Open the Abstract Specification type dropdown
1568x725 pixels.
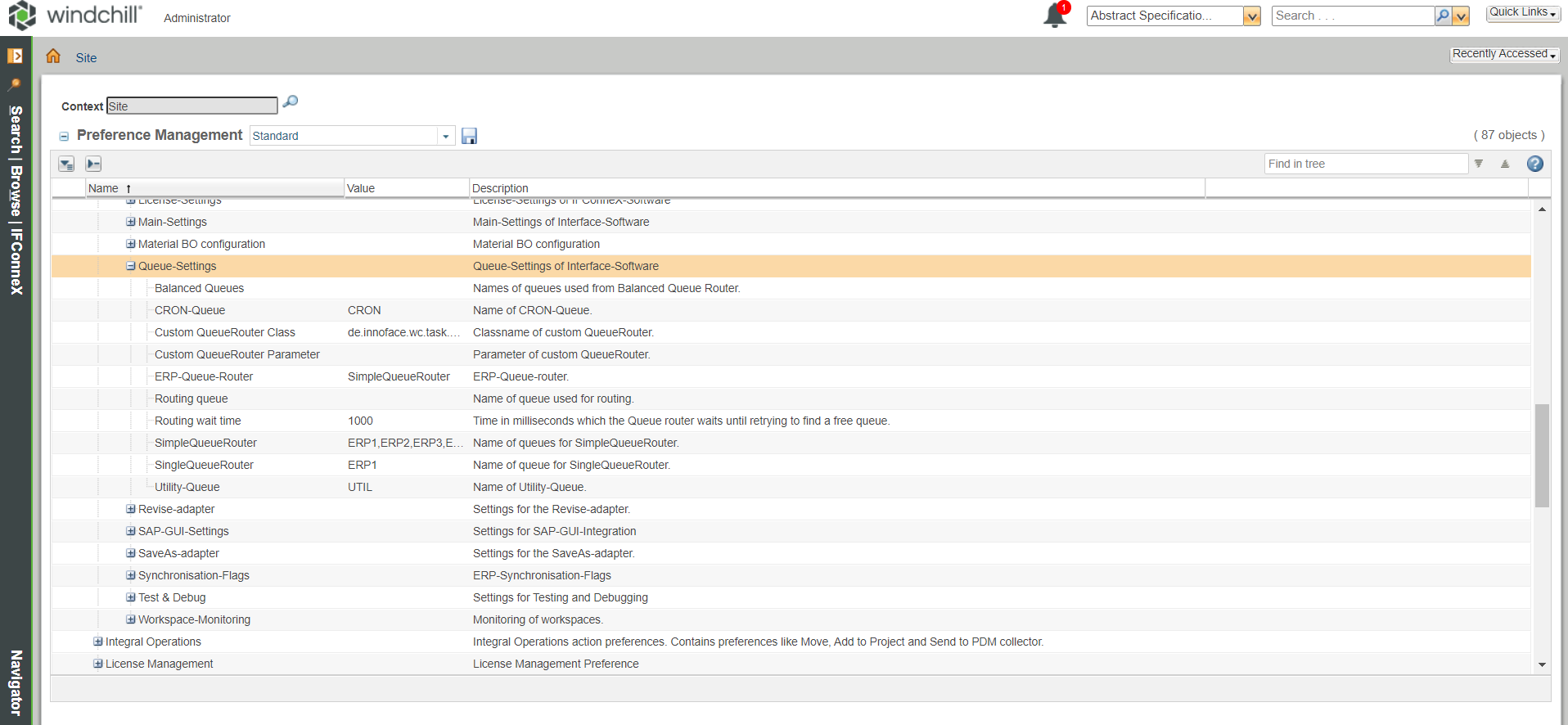(x=1251, y=16)
